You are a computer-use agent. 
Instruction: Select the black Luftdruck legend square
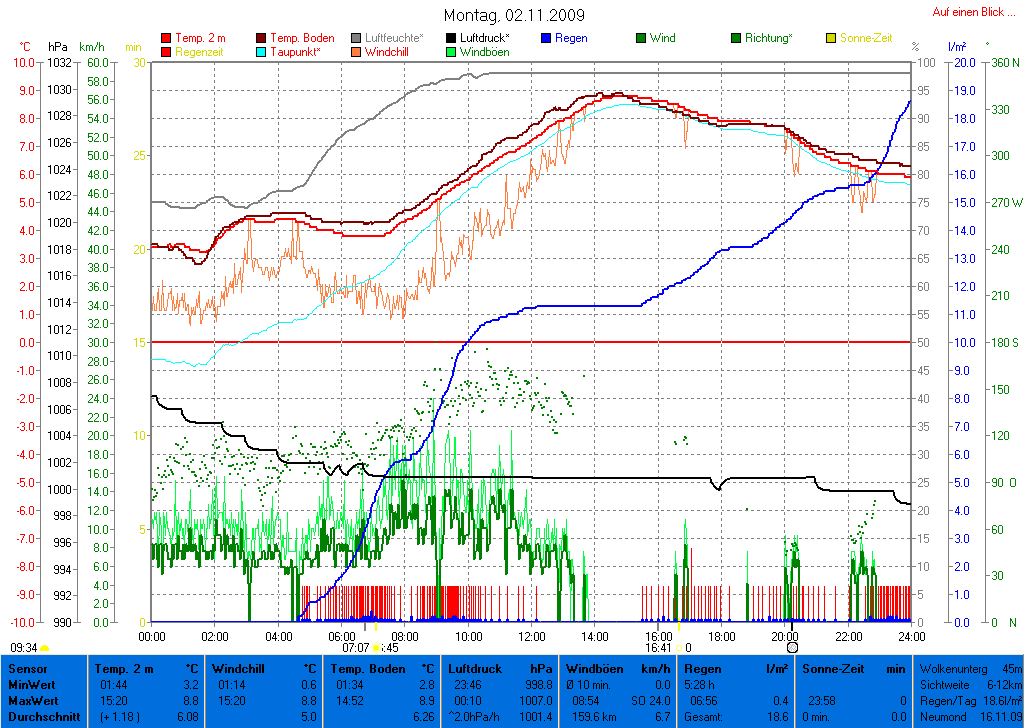coord(452,38)
